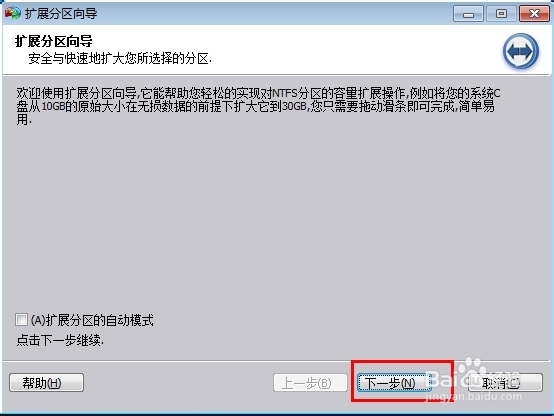Click the empty grey area of the wizard
This screenshot has height=416, width=554.
(x=276, y=219)
